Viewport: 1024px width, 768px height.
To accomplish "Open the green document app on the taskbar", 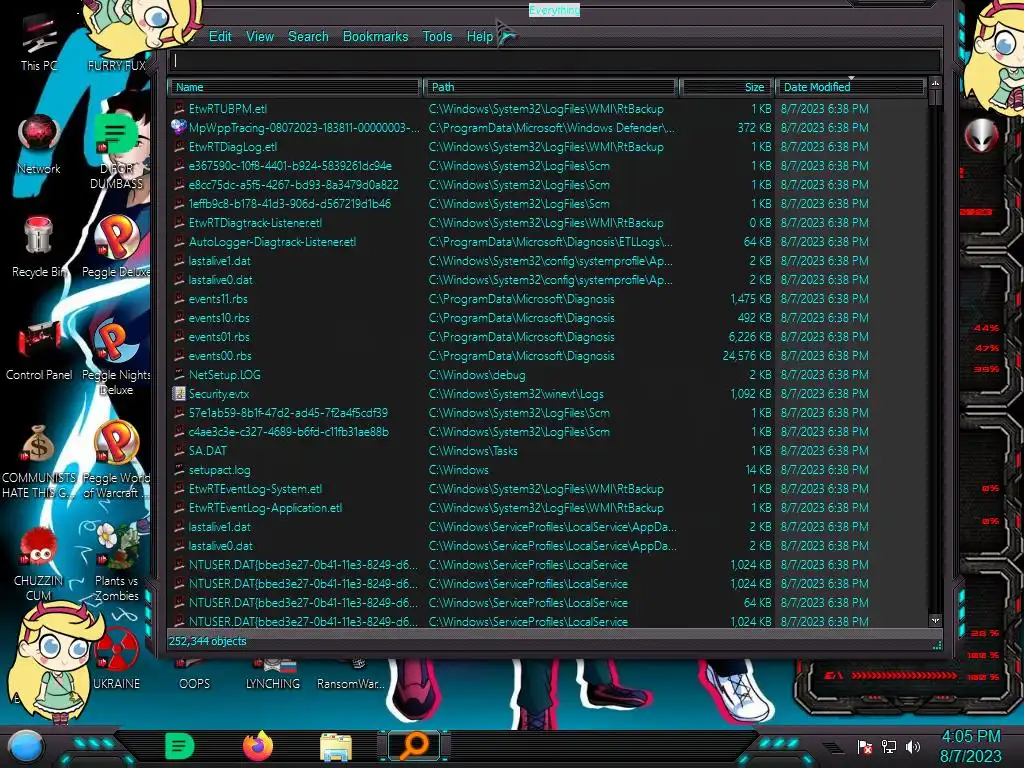I will pos(180,746).
